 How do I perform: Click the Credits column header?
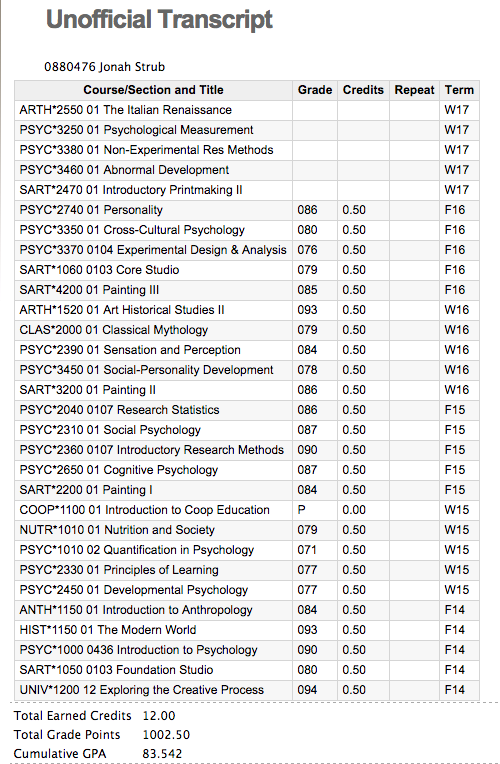(363, 90)
